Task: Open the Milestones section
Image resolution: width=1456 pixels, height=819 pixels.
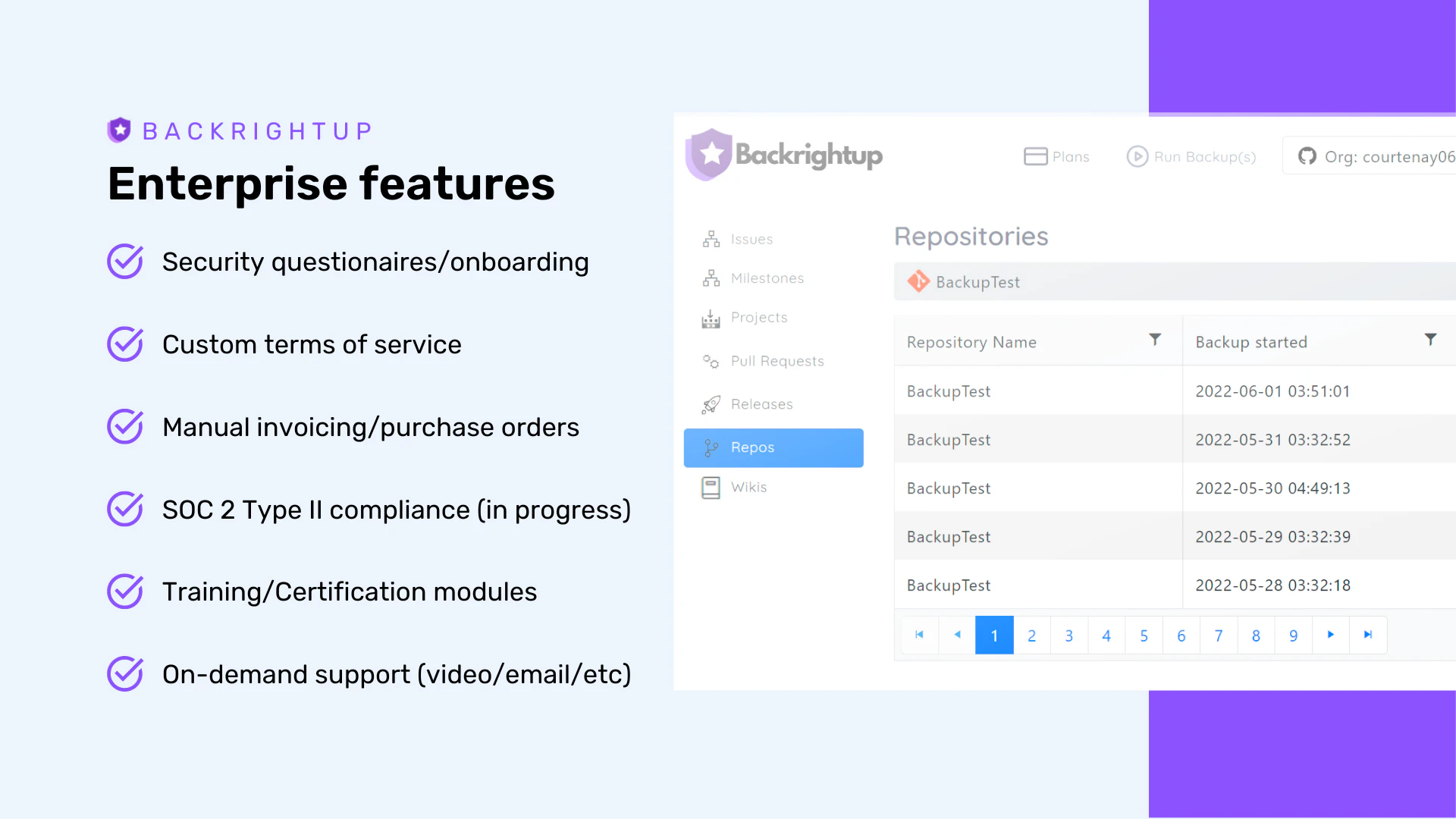Action: tap(767, 278)
